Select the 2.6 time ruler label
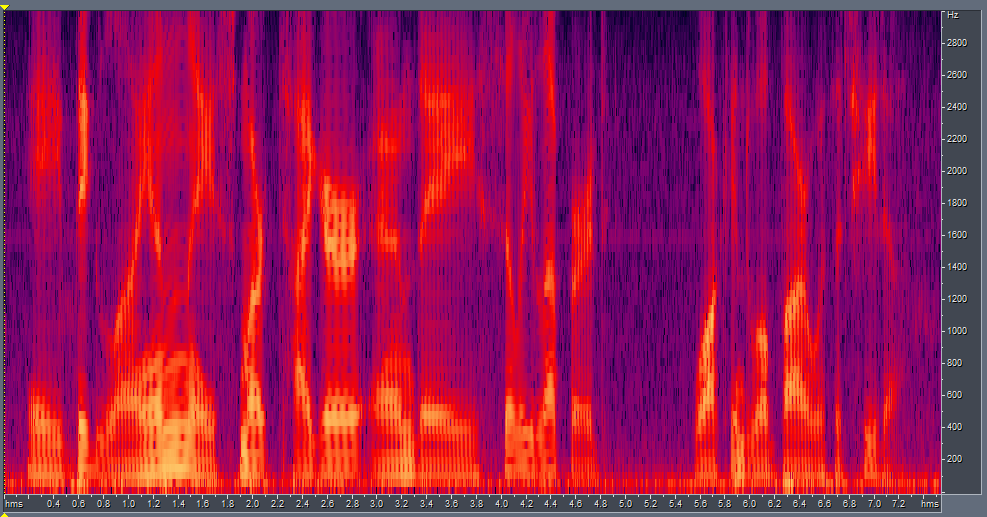987x517 pixels. pos(327,504)
